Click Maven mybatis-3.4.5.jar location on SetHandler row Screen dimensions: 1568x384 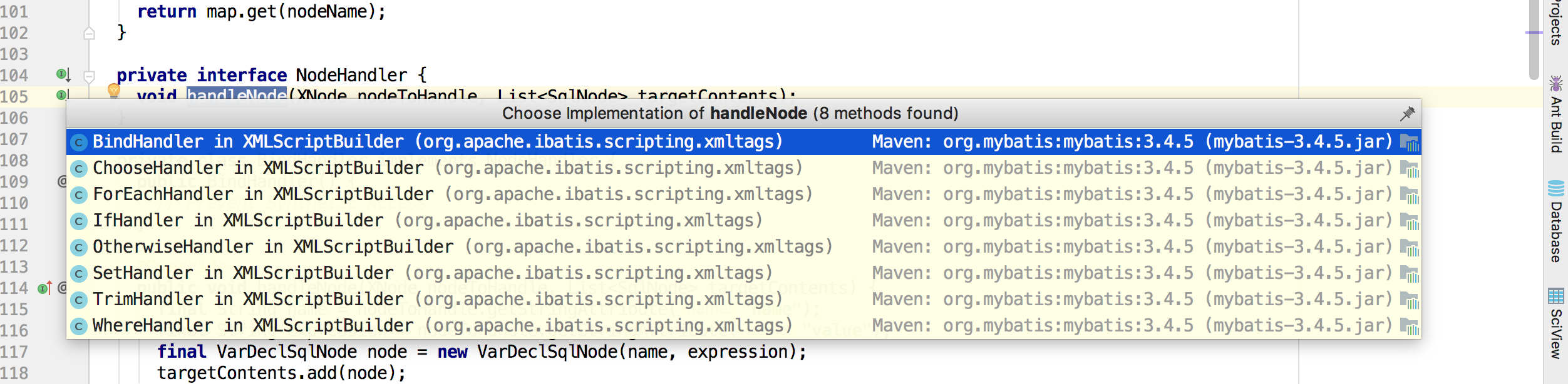point(1132,273)
